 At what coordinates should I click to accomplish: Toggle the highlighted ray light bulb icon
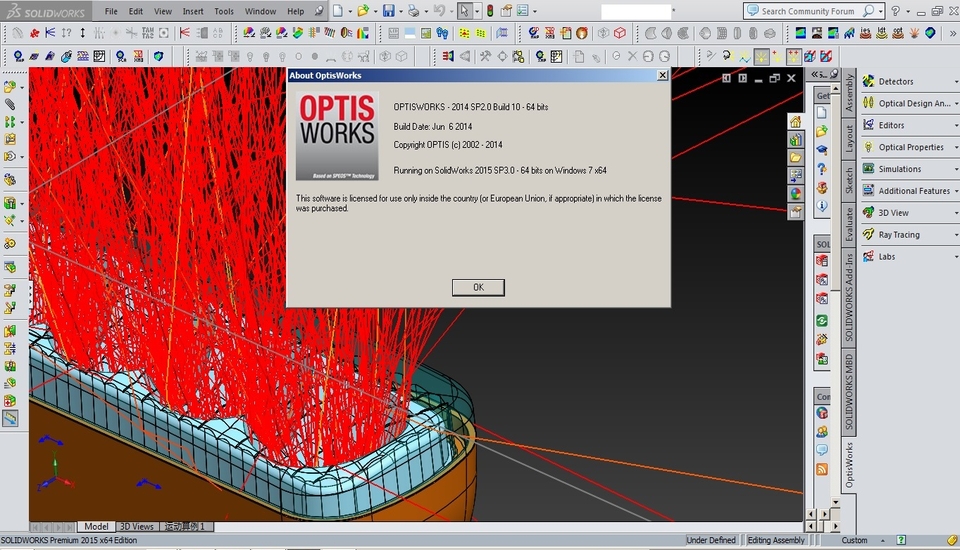[x=761, y=56]
